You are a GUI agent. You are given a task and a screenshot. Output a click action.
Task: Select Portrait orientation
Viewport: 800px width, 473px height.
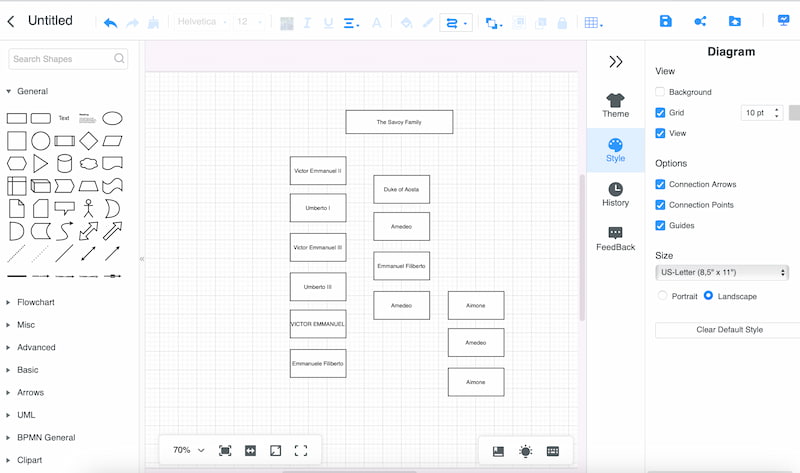point(662,295)
